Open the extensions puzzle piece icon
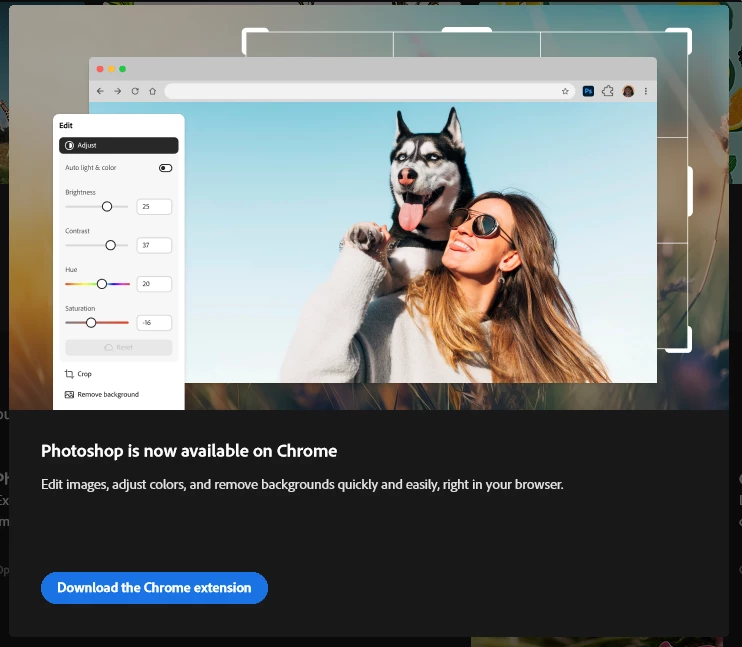 608,91
